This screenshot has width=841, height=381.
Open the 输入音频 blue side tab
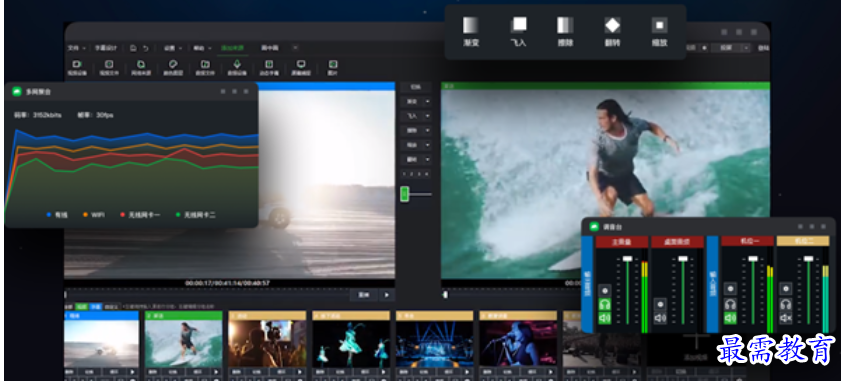pyautogui.click(x=712, y=284)
